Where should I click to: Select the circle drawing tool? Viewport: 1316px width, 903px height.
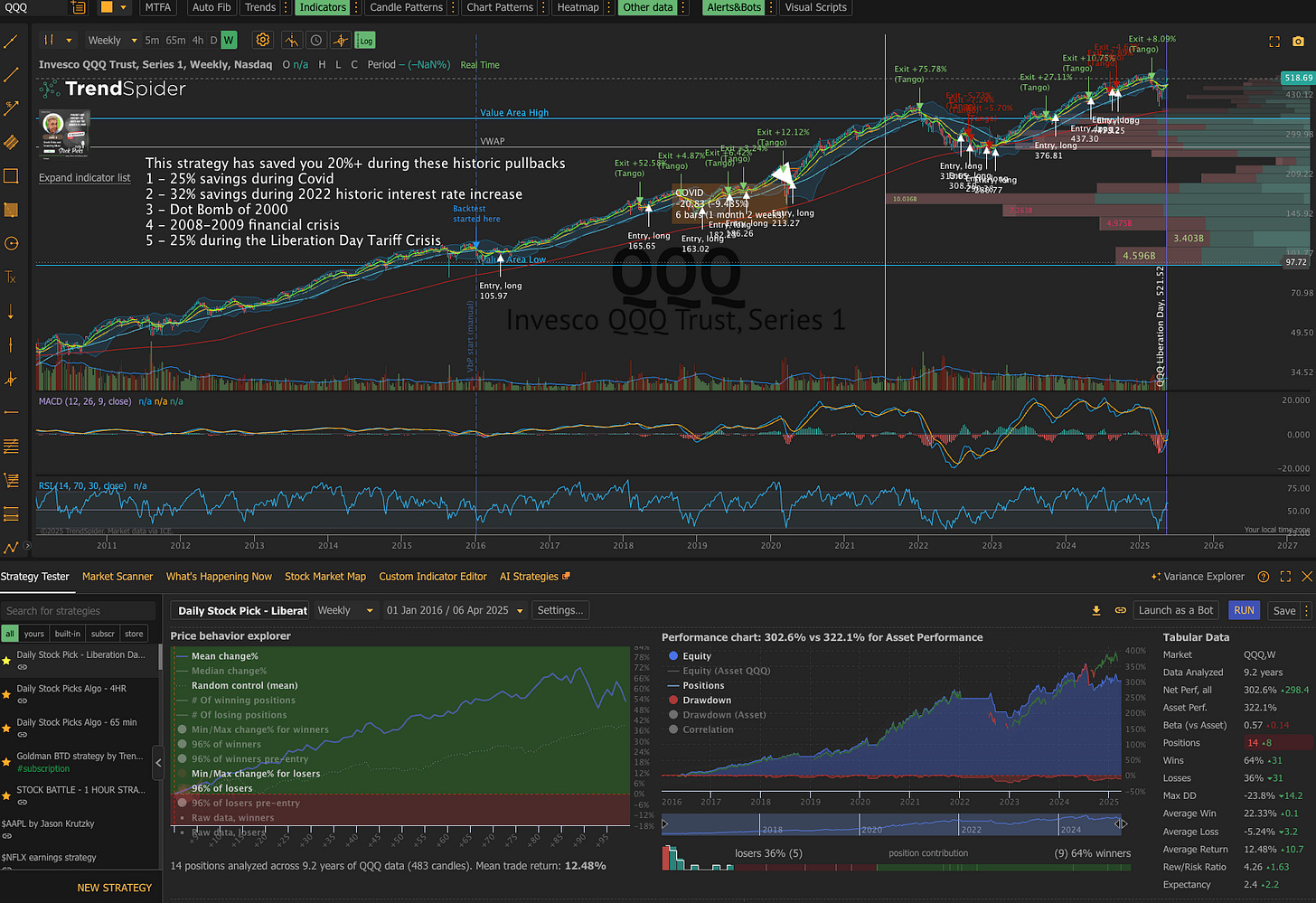[11, 243]
